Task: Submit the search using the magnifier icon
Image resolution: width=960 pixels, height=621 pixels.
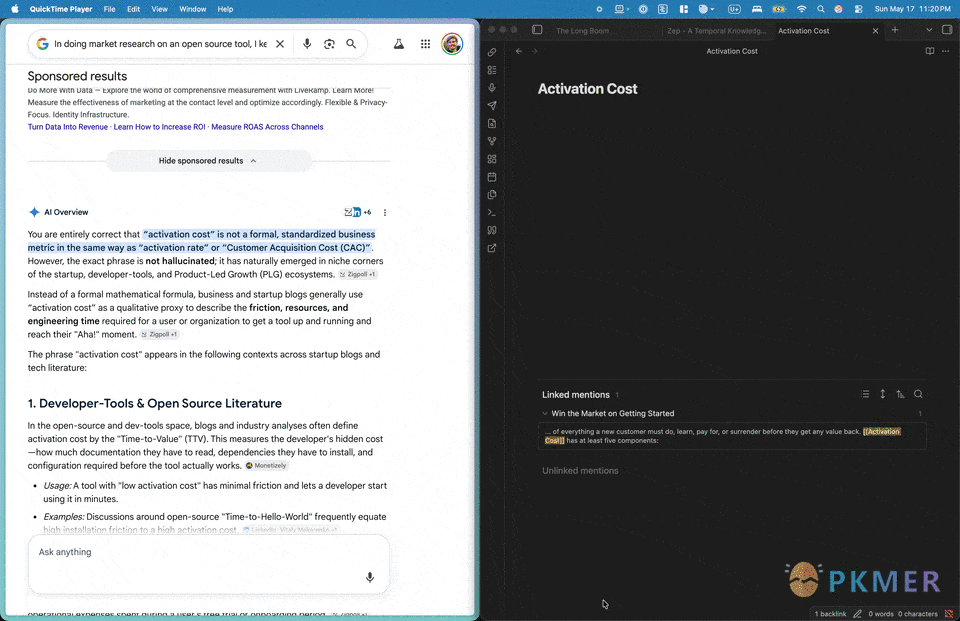Action: (351, 43)
